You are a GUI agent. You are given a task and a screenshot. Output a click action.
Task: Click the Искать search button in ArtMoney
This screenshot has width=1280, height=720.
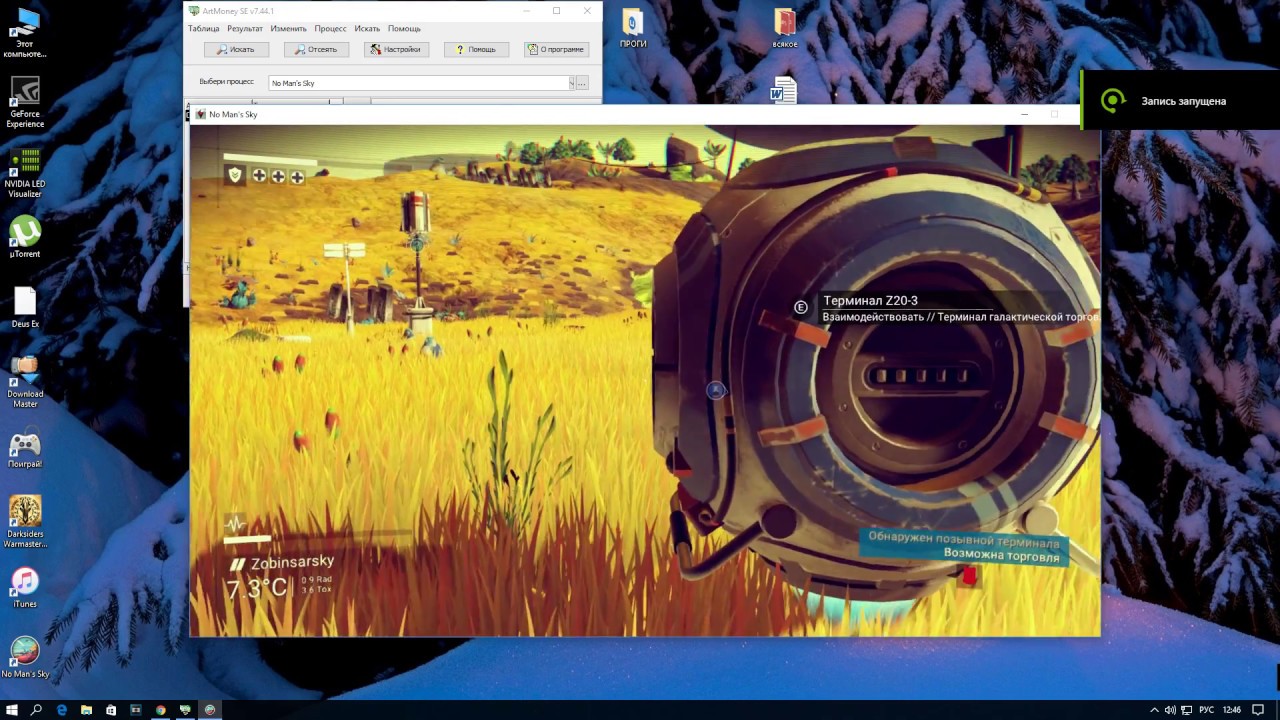click(237, 49)
